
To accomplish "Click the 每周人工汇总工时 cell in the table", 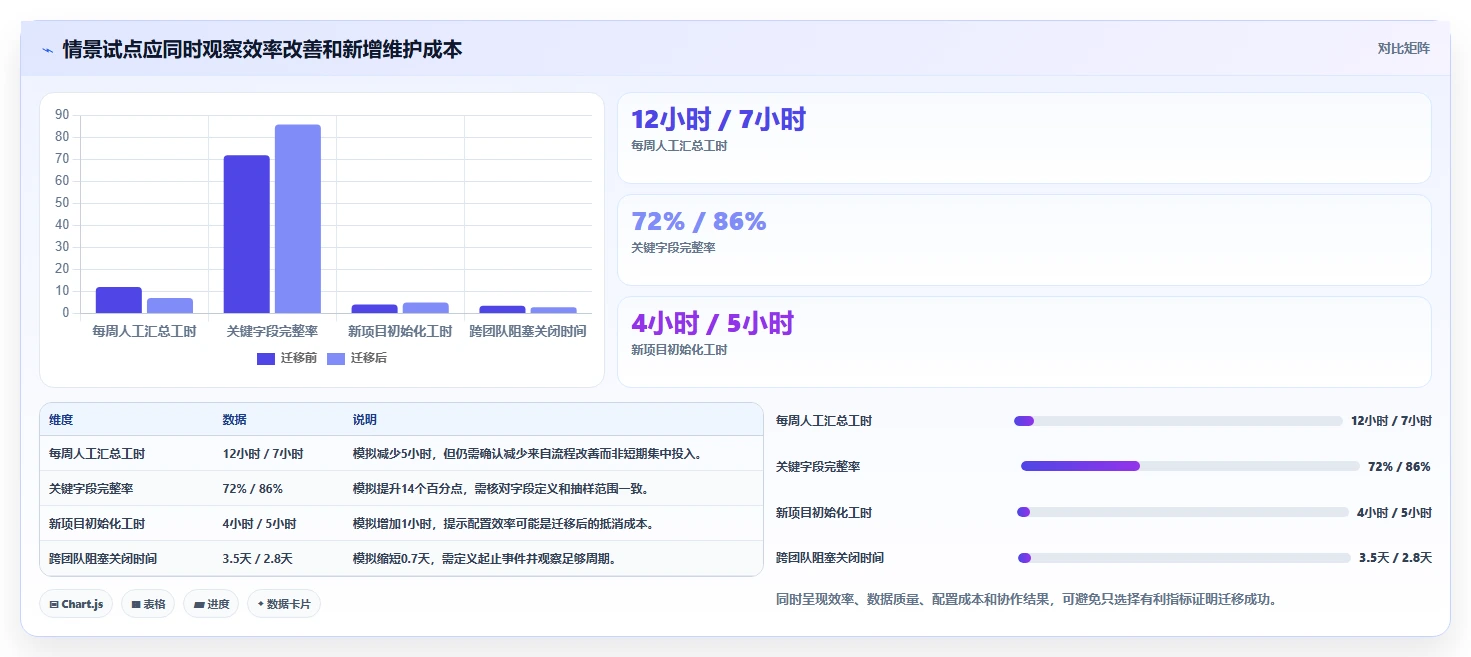I will [97, 454].
